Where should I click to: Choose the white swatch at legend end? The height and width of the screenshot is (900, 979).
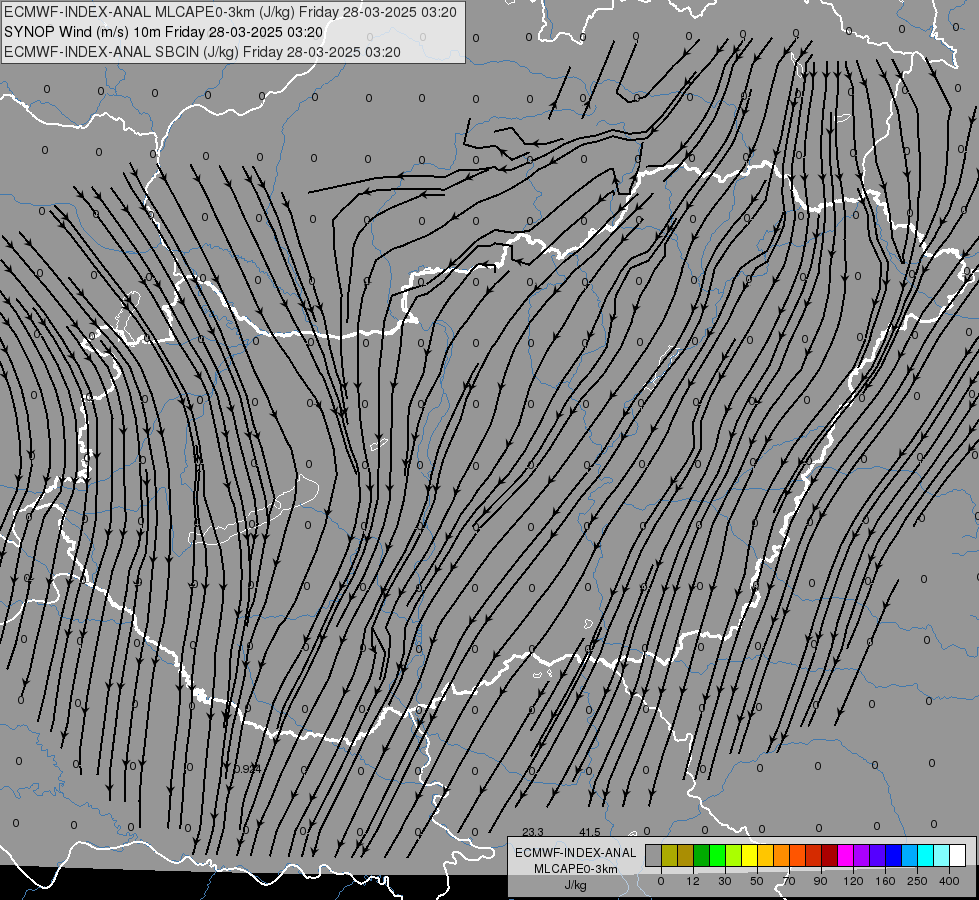[x=958, y=856]
